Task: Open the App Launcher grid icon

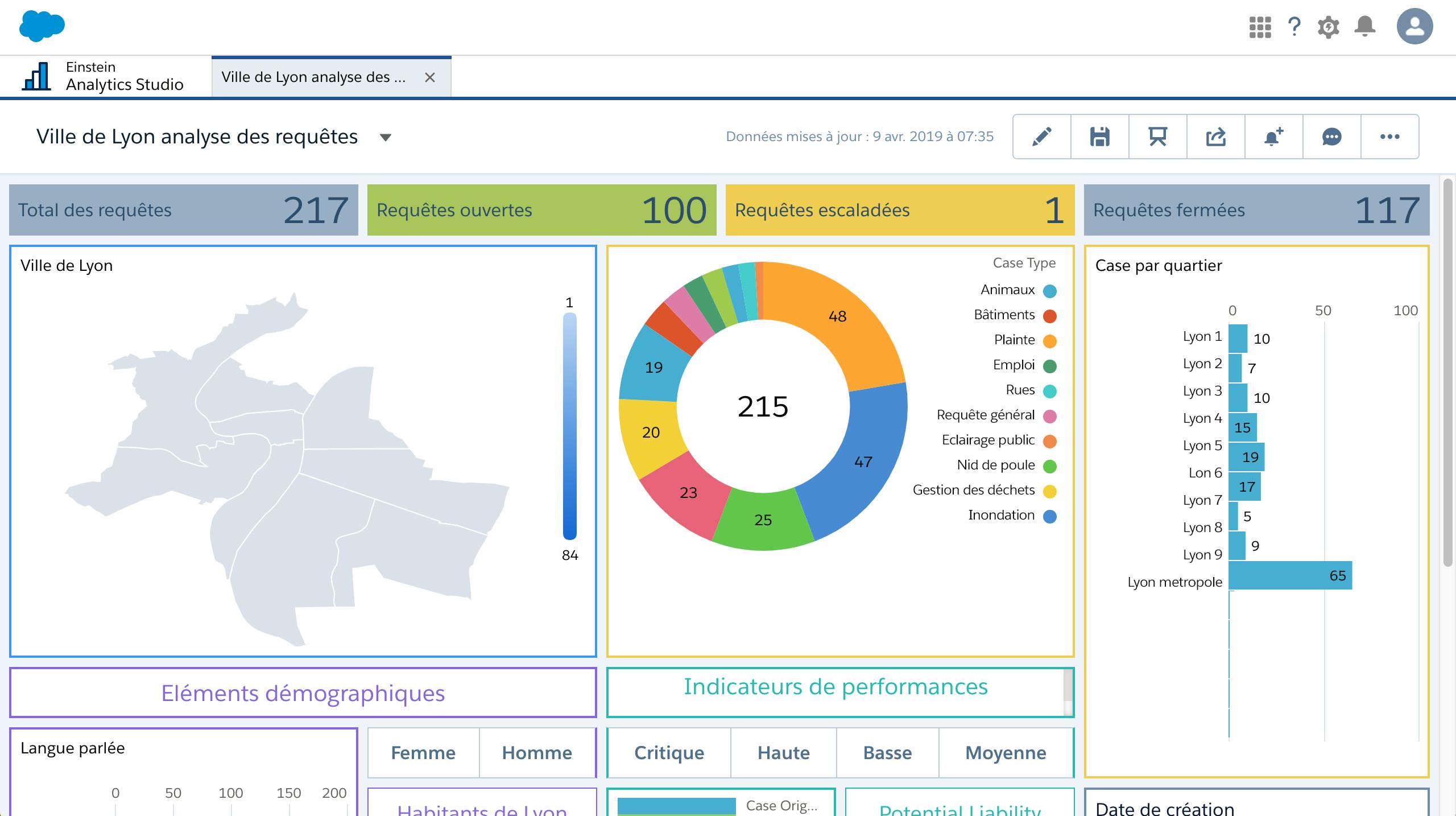Action: 1260,27
